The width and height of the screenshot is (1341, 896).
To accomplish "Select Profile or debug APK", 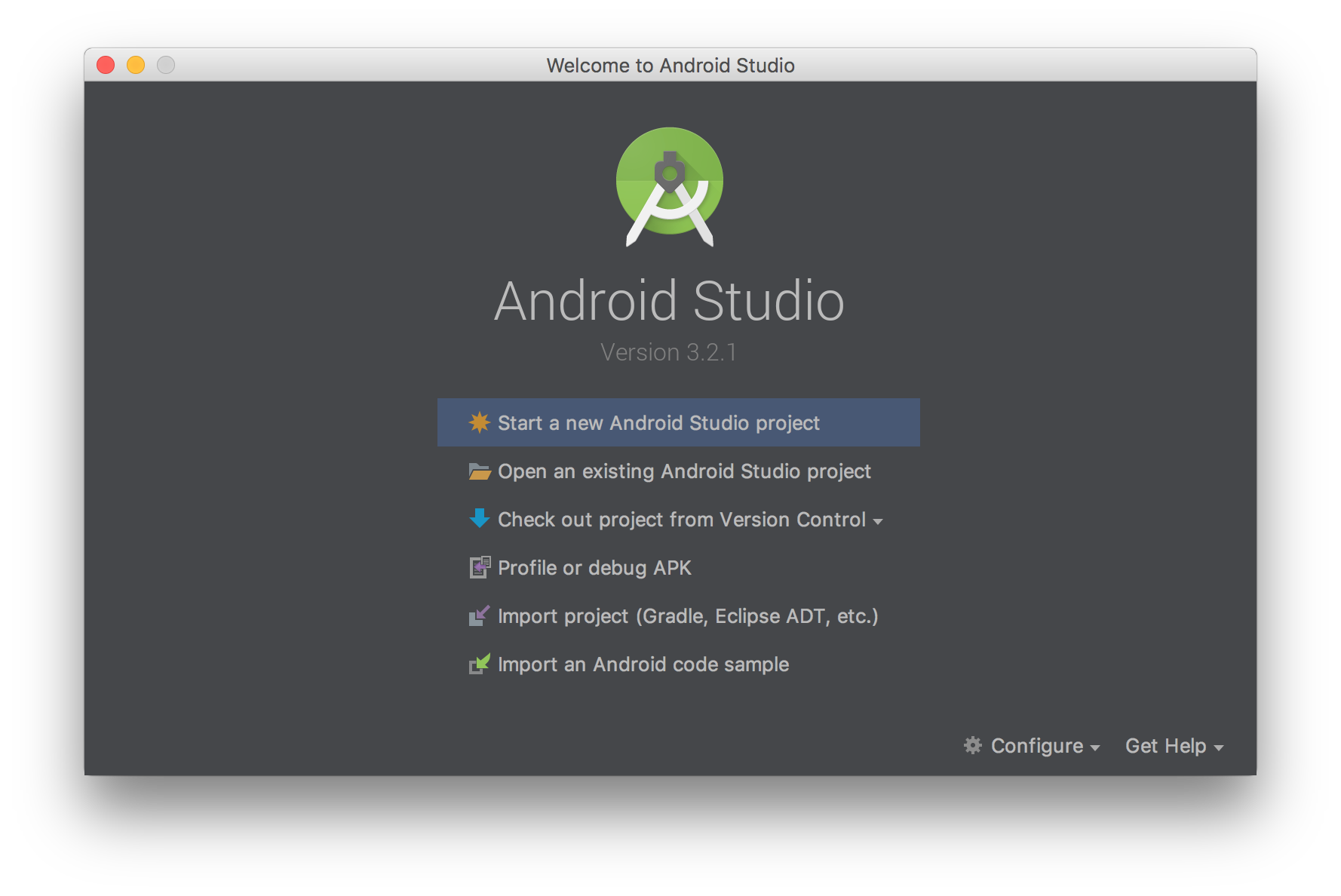I will tap(678, 568).
